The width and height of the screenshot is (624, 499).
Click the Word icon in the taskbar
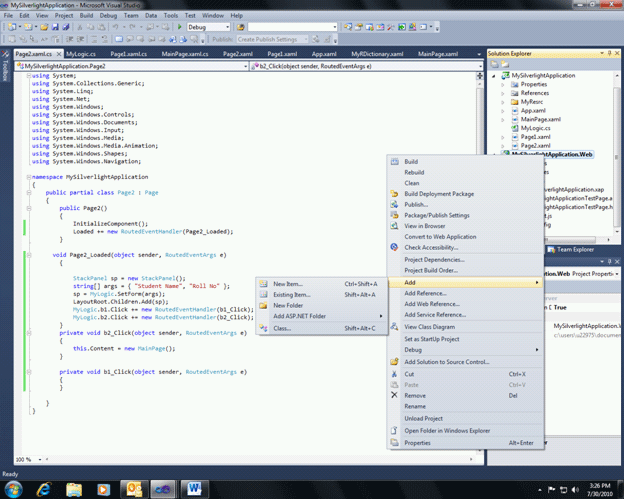(194, 489)
